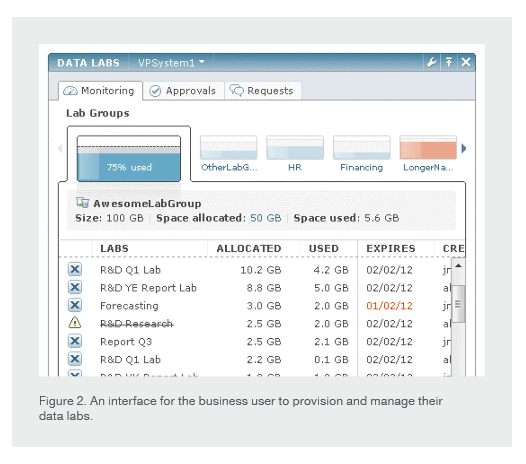Open the Requests tab

[x=262, y=91]
